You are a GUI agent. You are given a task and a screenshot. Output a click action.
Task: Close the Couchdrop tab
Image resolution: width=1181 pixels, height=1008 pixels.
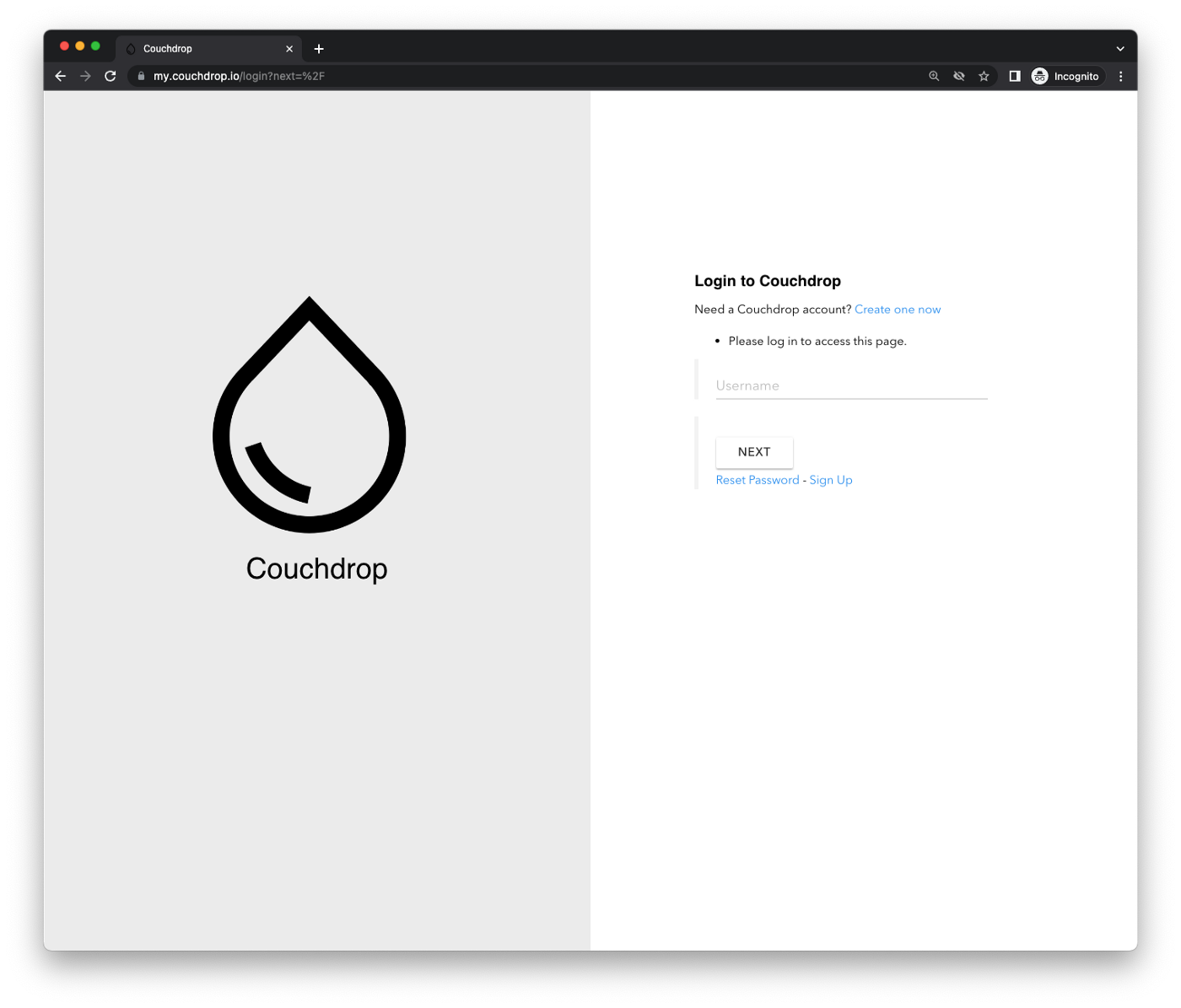(x=289, y=48)
